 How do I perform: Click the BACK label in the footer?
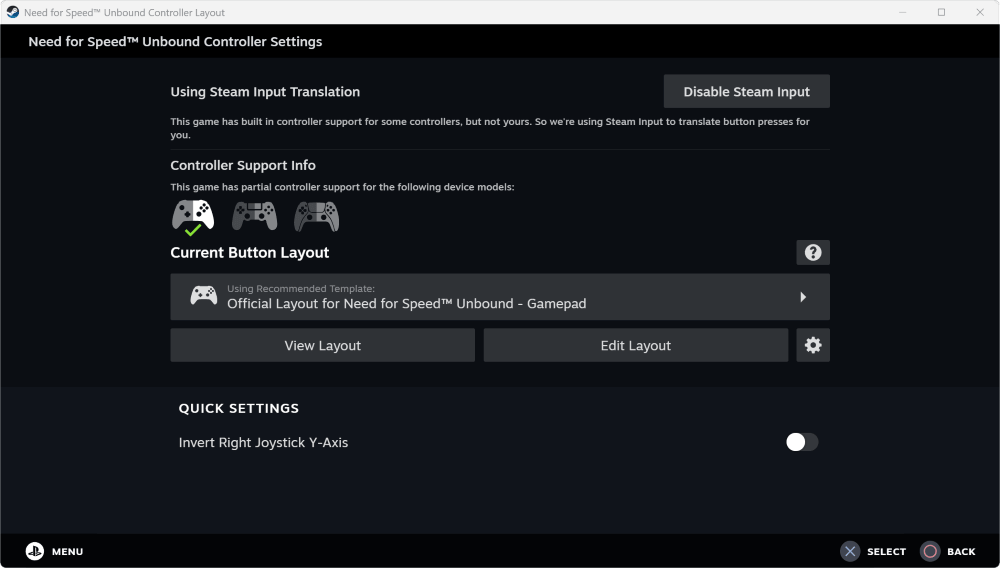(961, 552)
